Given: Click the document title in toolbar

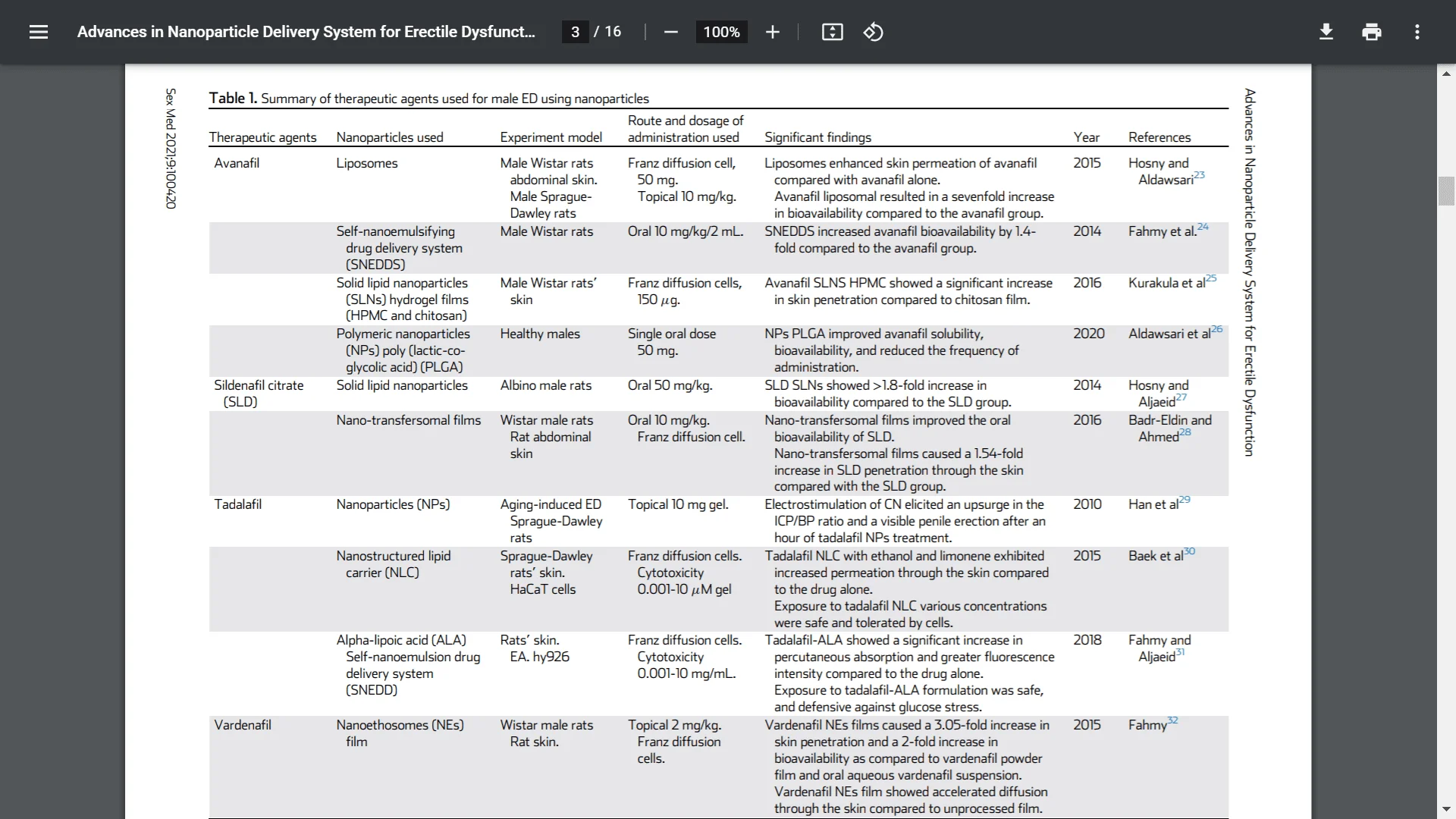Looking at the screenshot, I should 306,32.
